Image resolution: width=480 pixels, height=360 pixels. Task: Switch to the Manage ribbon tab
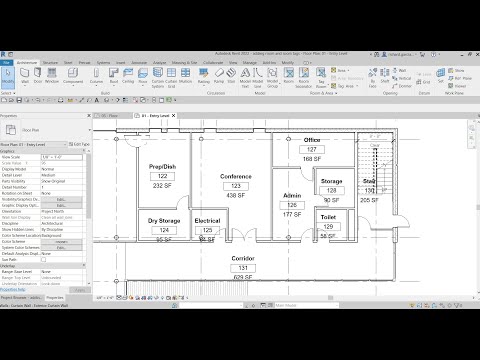click(249, 63)
